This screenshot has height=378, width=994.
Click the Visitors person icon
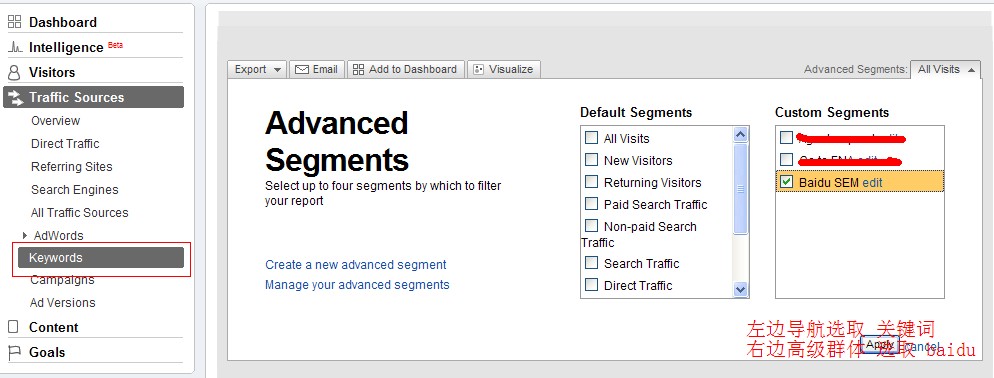click(x=14, y=72)
